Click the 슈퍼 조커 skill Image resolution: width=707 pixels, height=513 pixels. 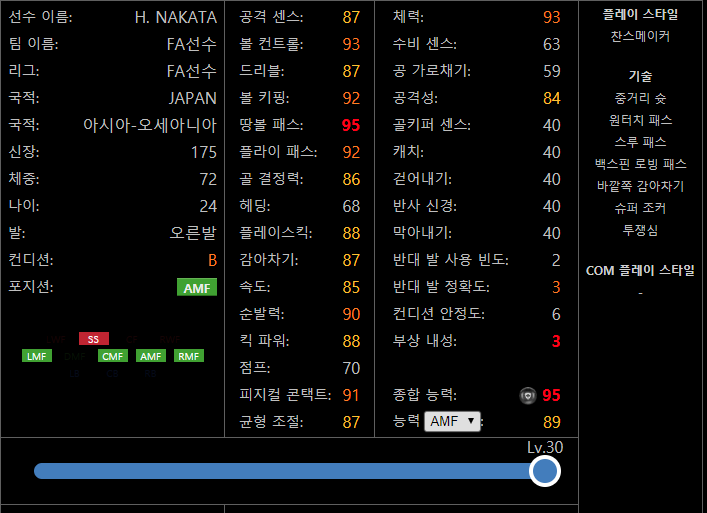(640, 208)
